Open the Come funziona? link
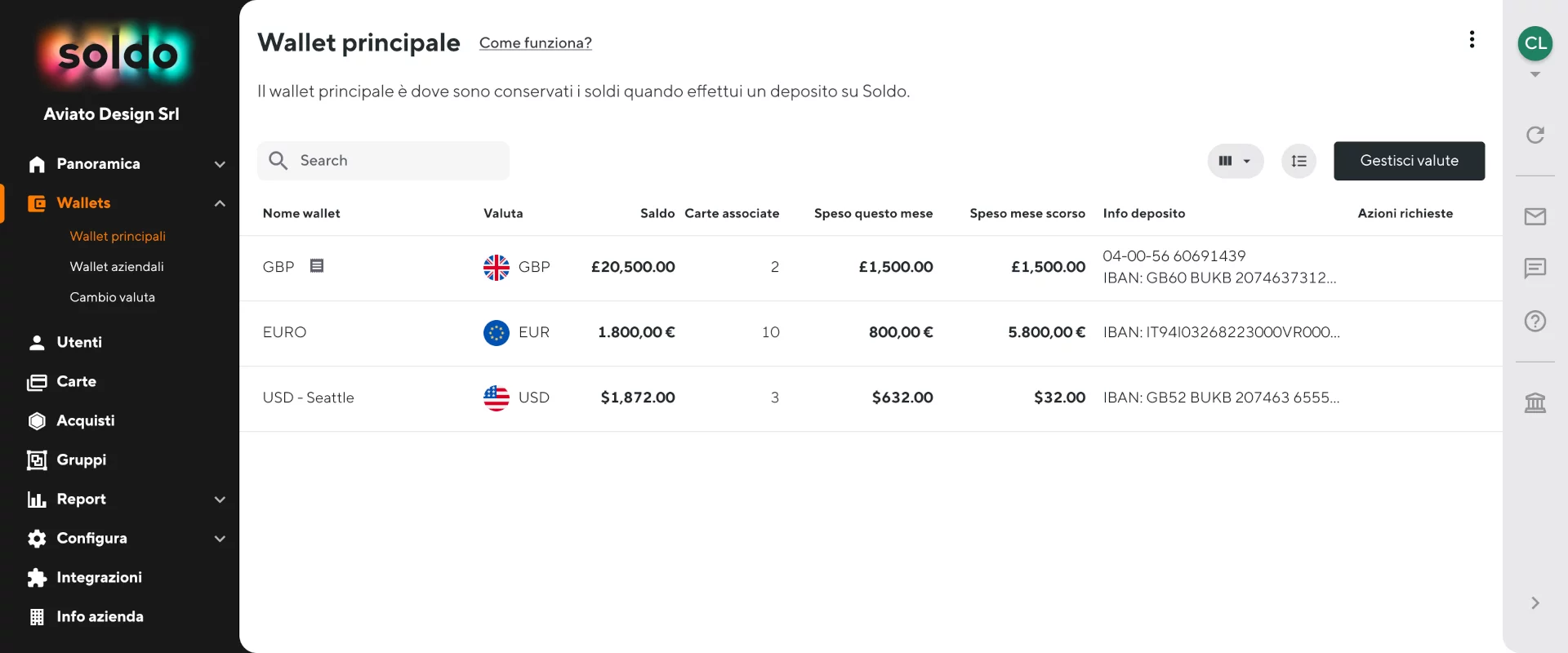 (x=535, y=43)
